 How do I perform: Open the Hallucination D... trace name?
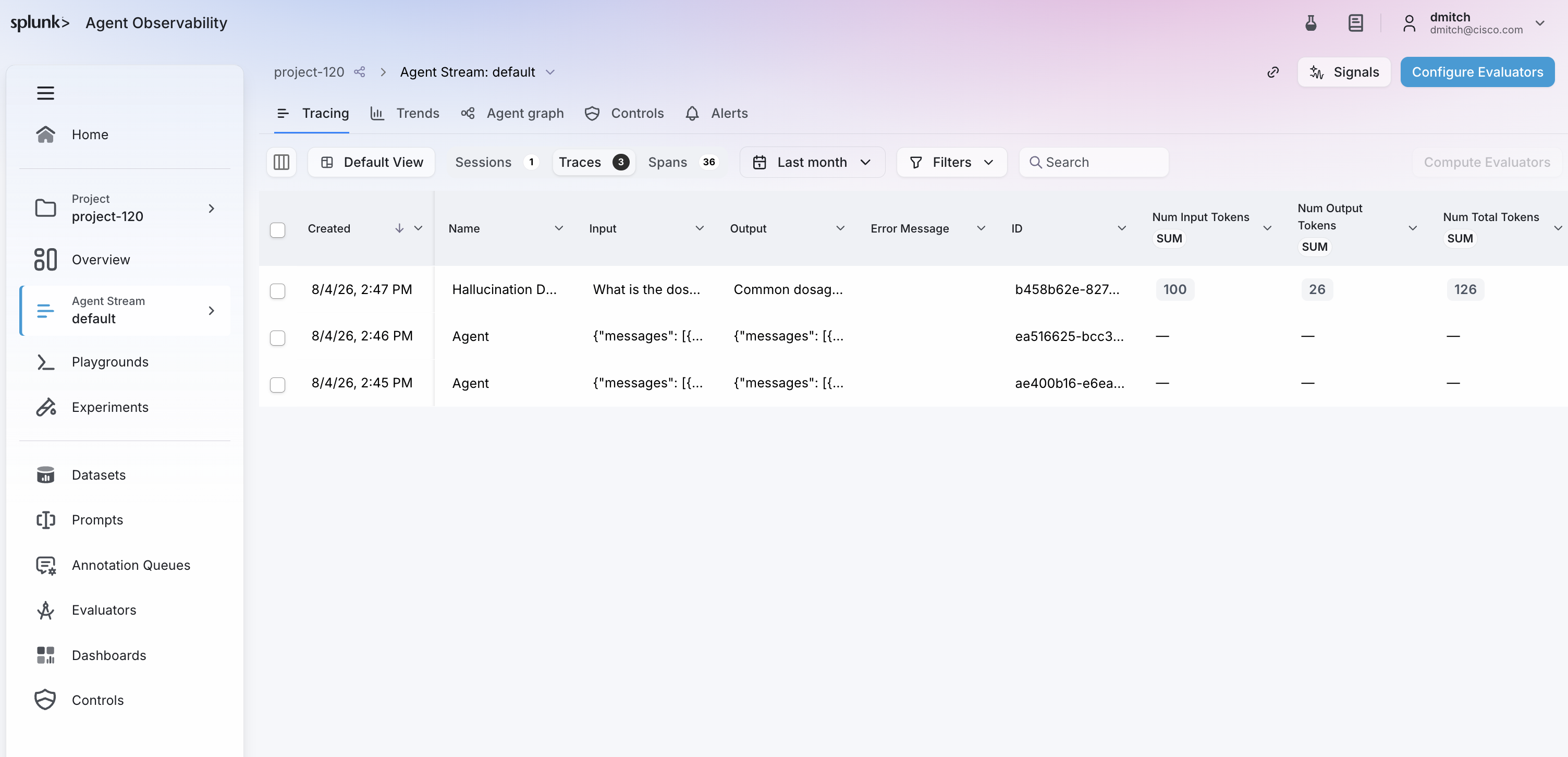504,289
